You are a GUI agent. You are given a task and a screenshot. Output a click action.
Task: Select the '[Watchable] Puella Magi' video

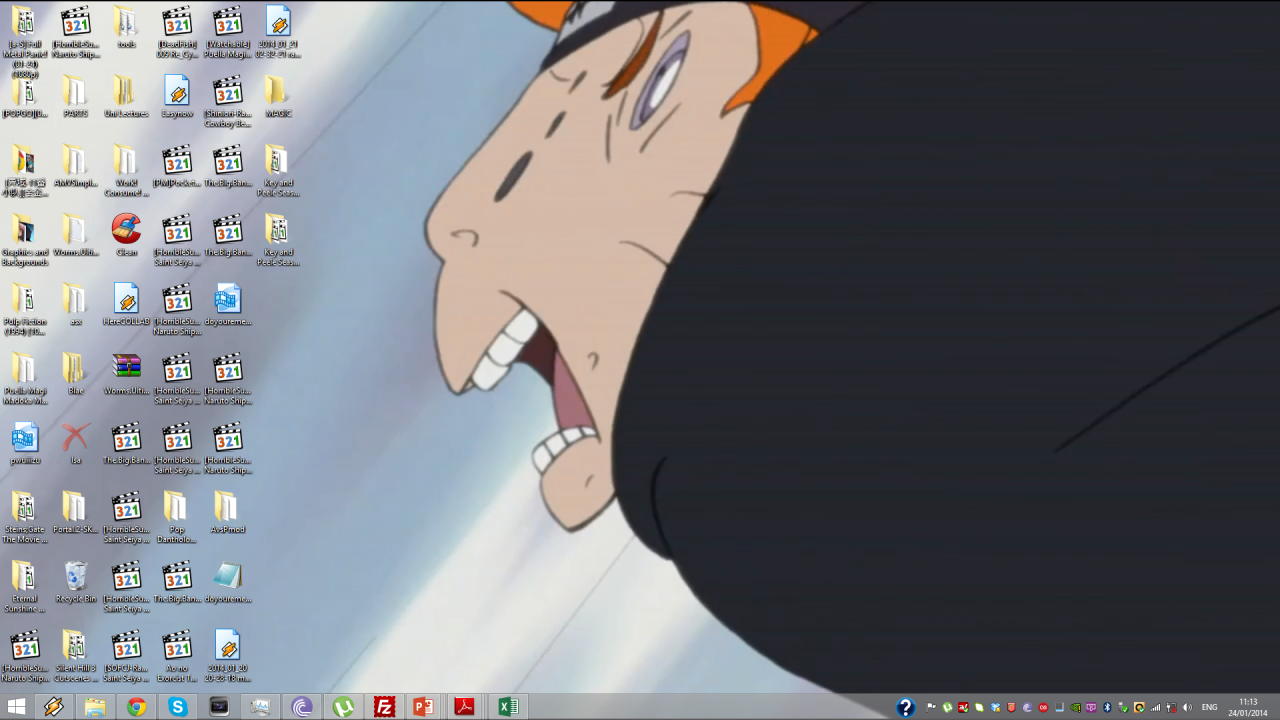click(x=227, y=32)
